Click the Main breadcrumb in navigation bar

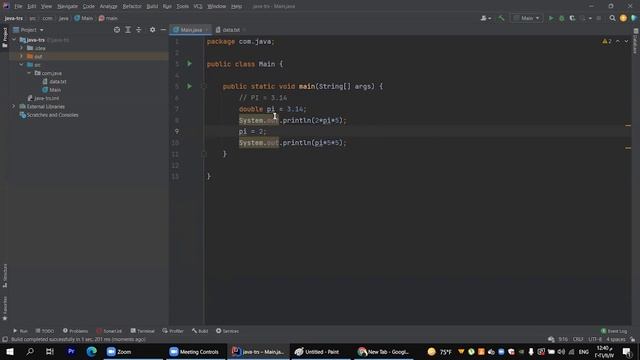click(x=84, y=18)
